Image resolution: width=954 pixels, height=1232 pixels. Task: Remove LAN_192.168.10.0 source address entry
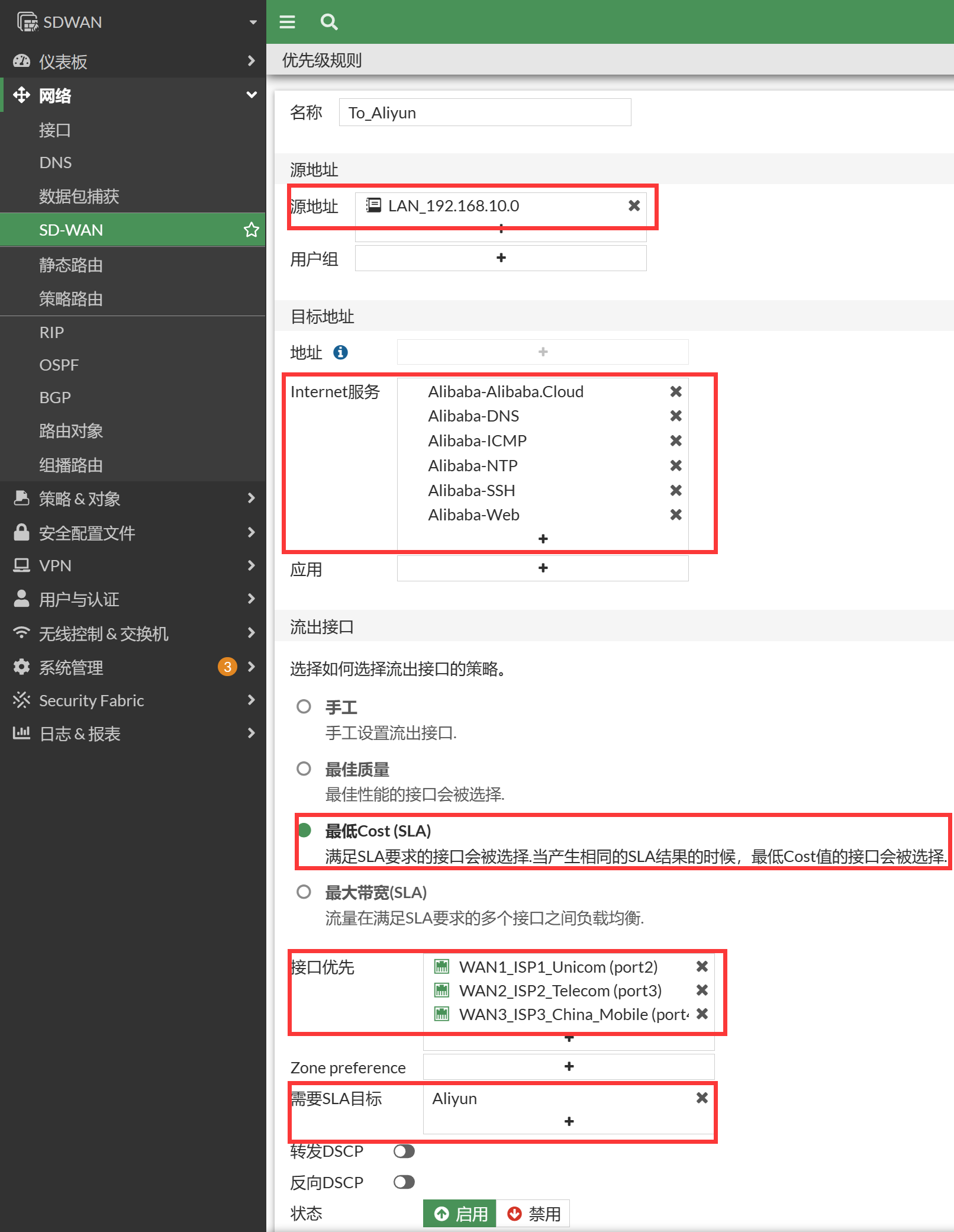[634, 205]
